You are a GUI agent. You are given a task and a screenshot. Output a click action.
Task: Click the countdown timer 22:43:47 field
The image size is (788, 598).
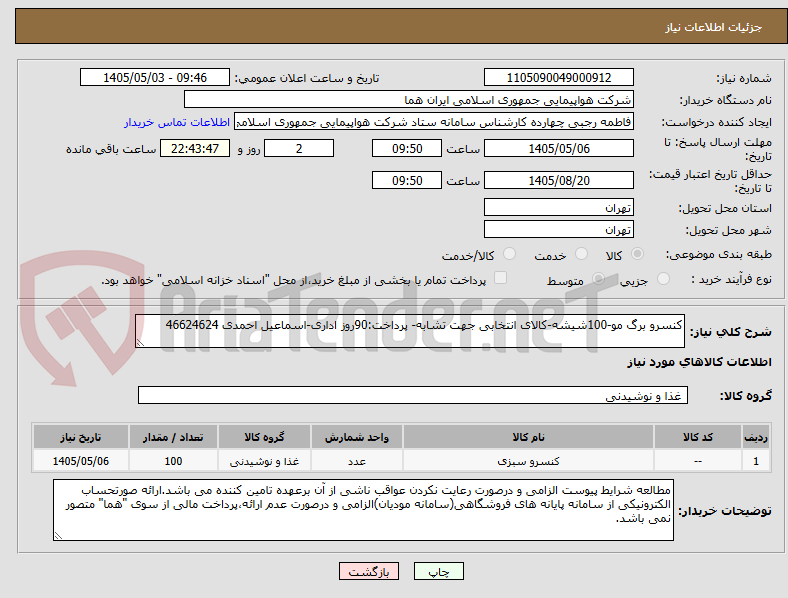195,148
